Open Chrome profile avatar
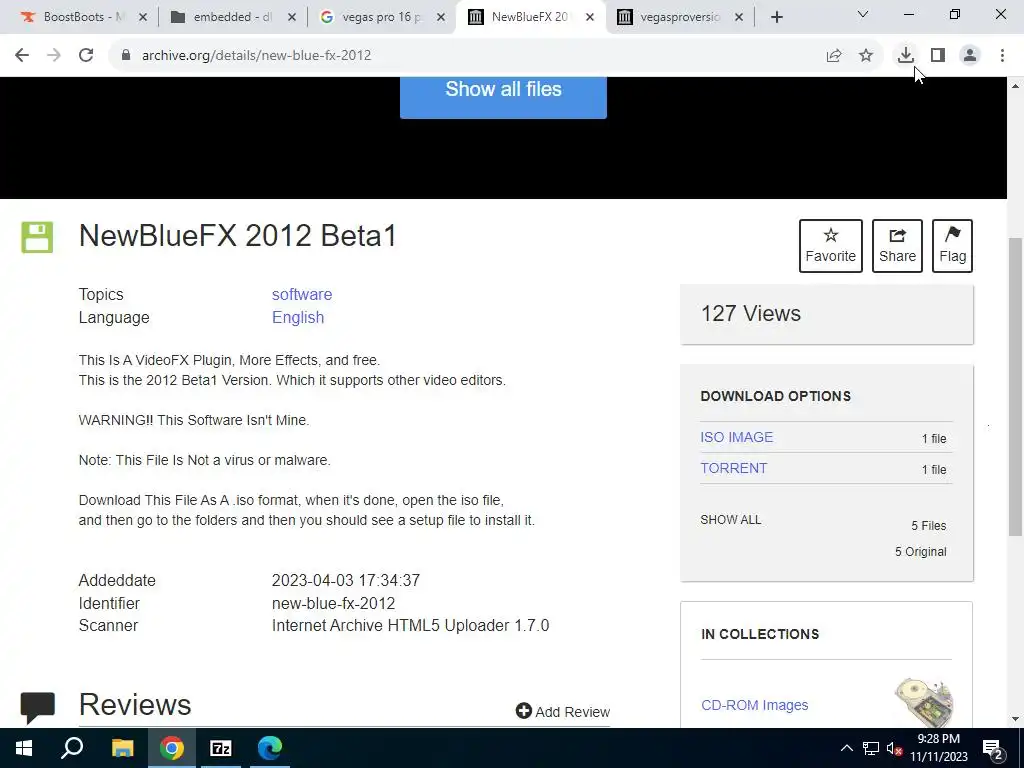 pos(970,56)
